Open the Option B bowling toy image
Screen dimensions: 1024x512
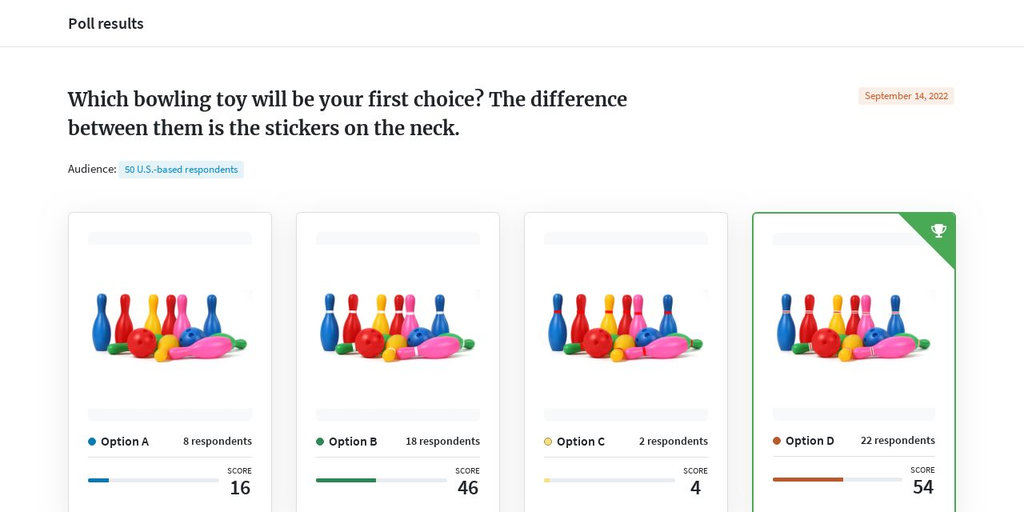point(398,327)
